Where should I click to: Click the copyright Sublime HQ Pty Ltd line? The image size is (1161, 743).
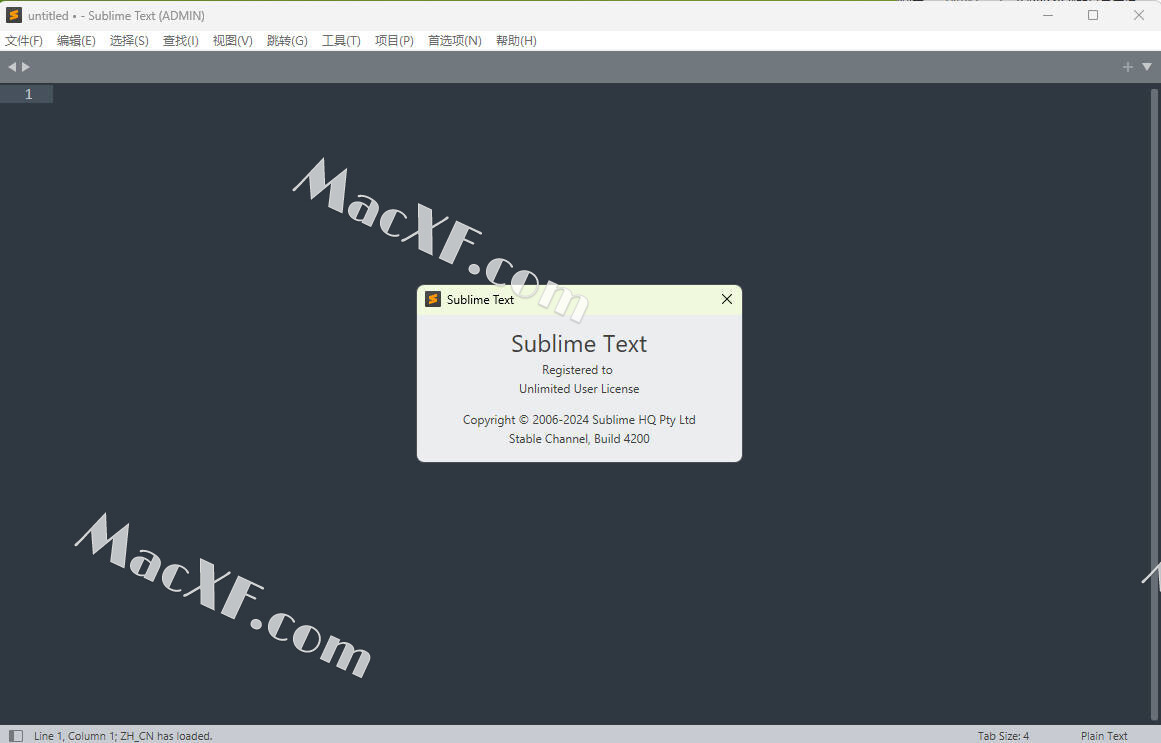(579, 419)
